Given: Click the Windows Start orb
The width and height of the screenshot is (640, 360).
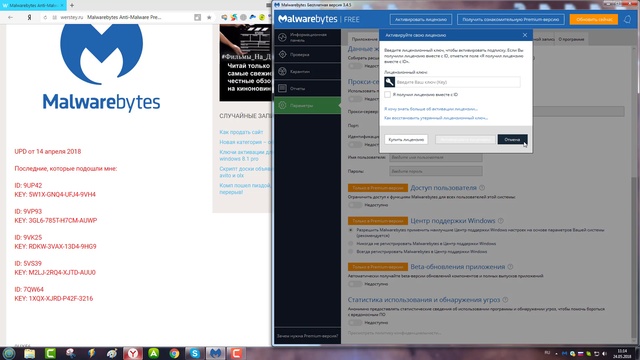Looking at the screenshot, I should tap(9, 353).
